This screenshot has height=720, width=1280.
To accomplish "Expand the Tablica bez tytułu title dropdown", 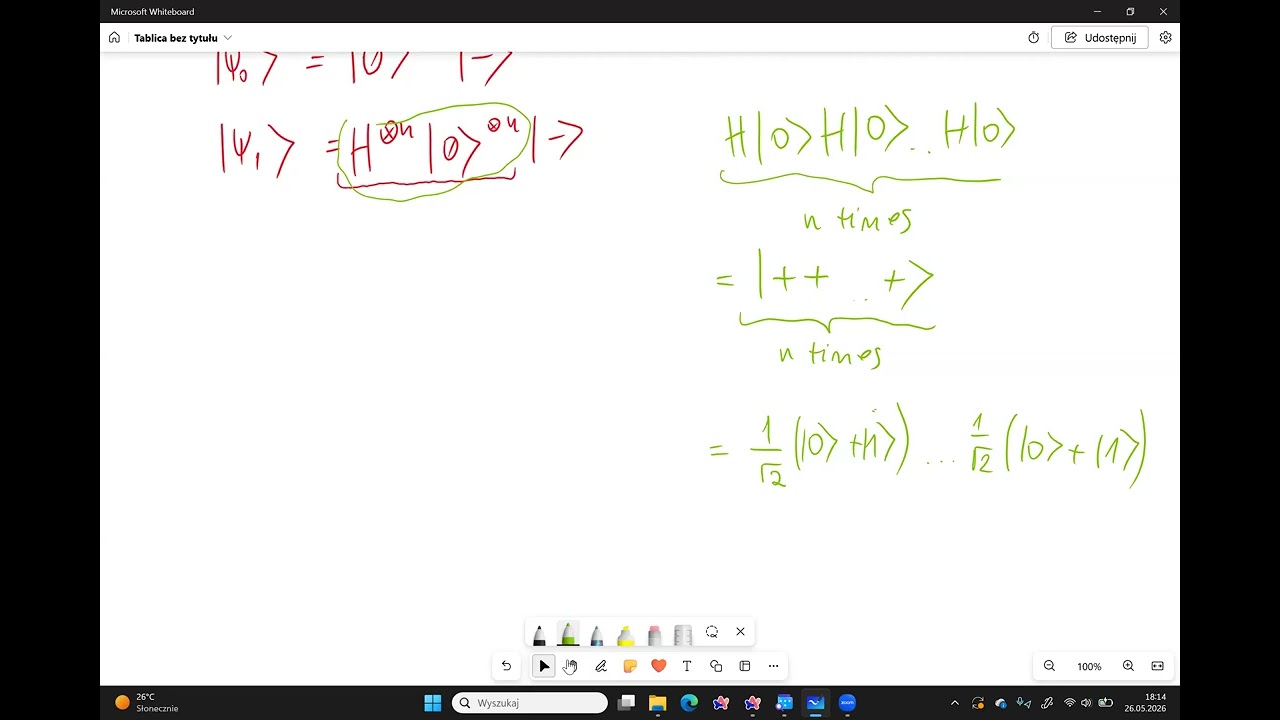I will (228, 38).
